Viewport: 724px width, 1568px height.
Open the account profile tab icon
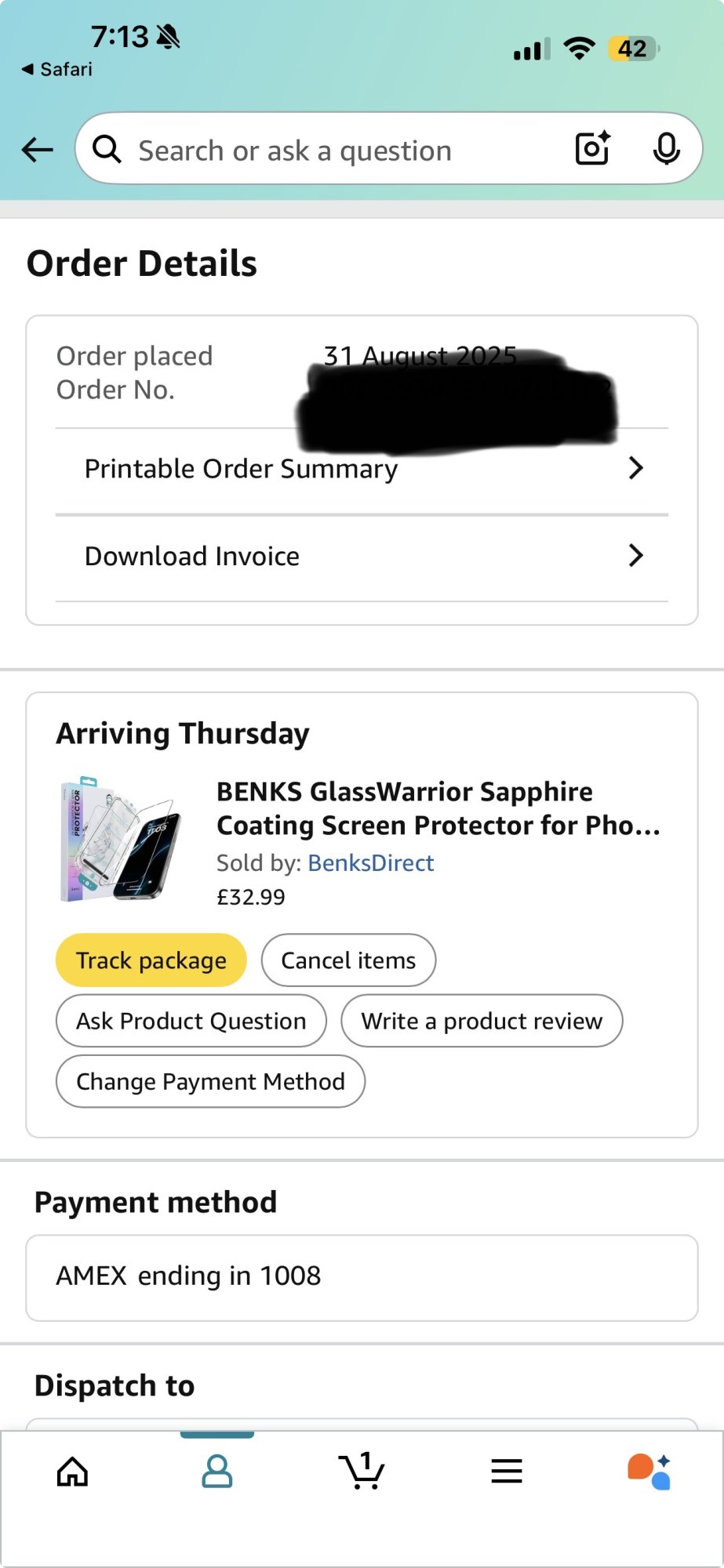pyautogui.click(x=217, y=1471)
